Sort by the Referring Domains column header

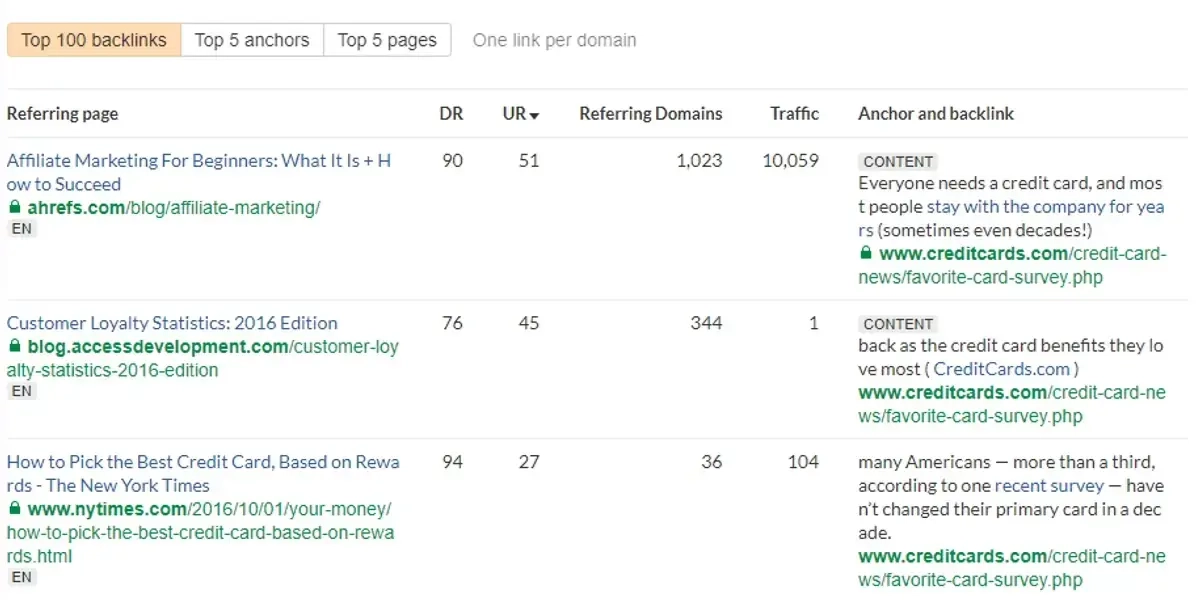[x=650, y=114]
